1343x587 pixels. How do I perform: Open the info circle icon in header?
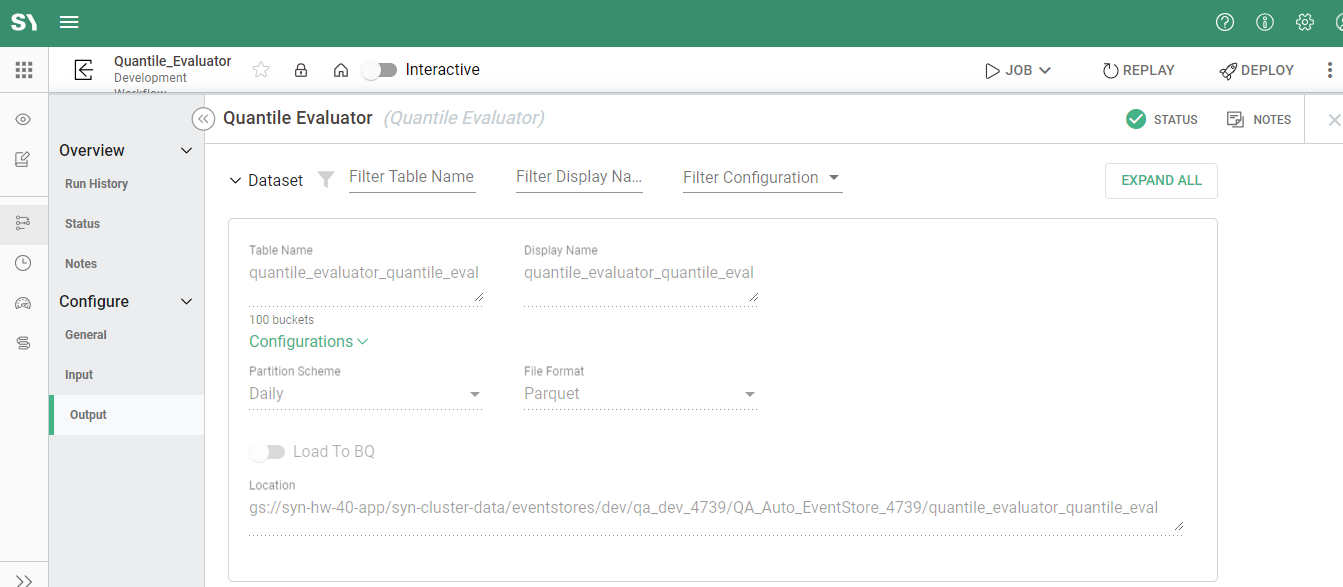(1265, 22)
